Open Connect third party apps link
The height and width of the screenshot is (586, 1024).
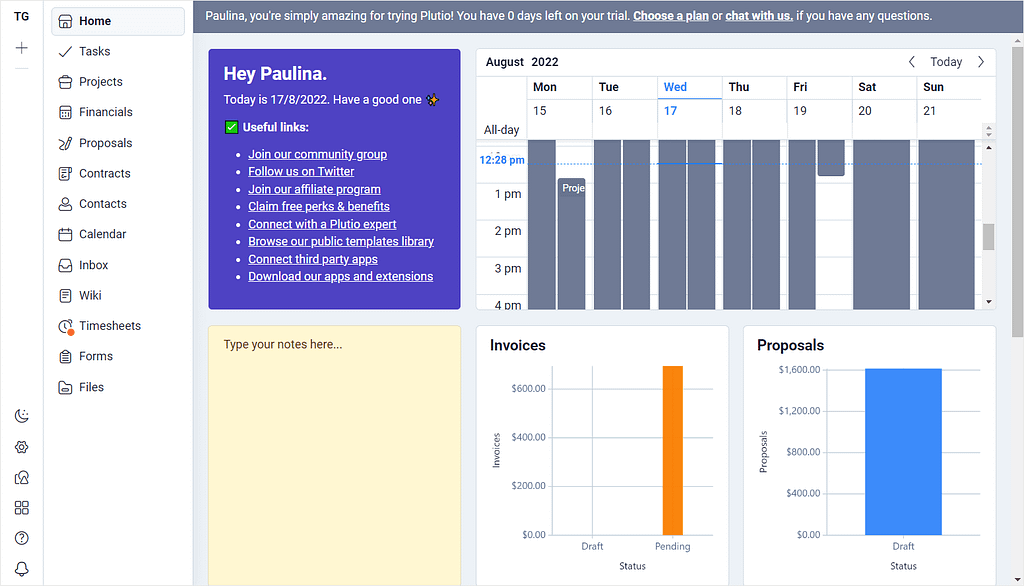tap(313, 259)
